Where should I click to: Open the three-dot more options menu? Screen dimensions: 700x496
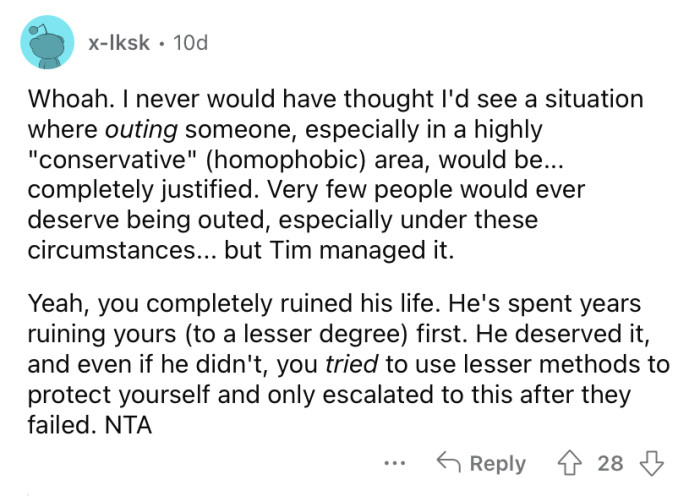(395, 463)
